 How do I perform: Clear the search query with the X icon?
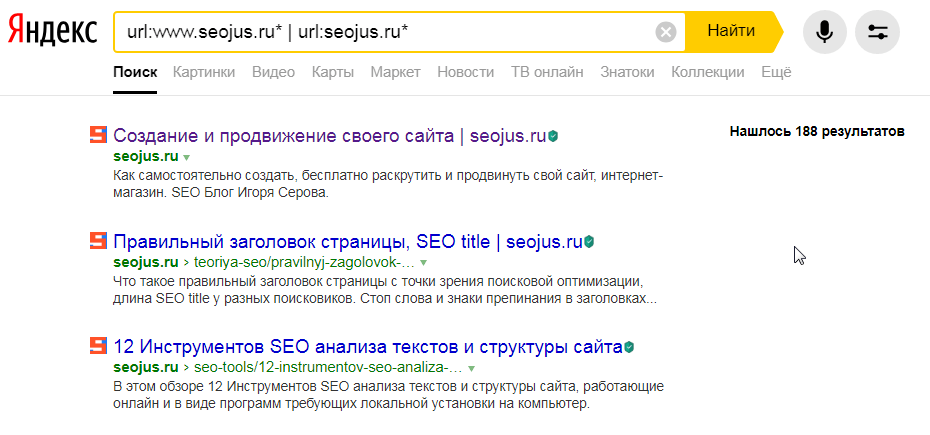(x=666, y=31)
